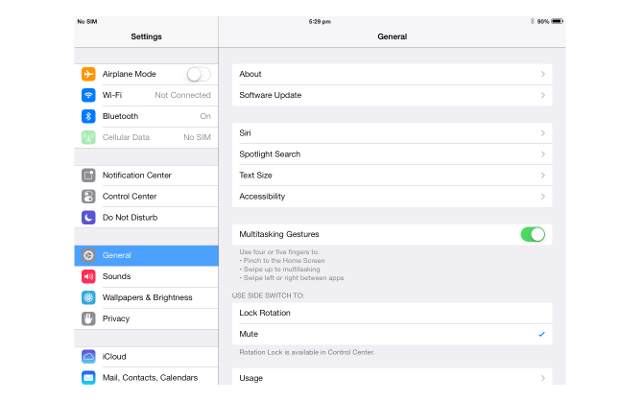Tap the green Cellular Data icon
Image resolution: width=620 pixels, height=400 pixels.
88,137
